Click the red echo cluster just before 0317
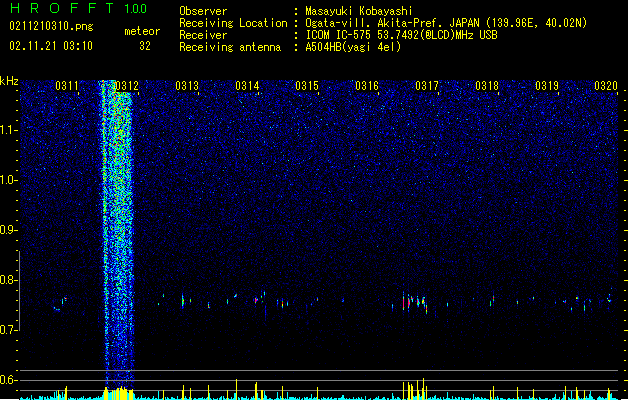 click(x=415, y=302)
